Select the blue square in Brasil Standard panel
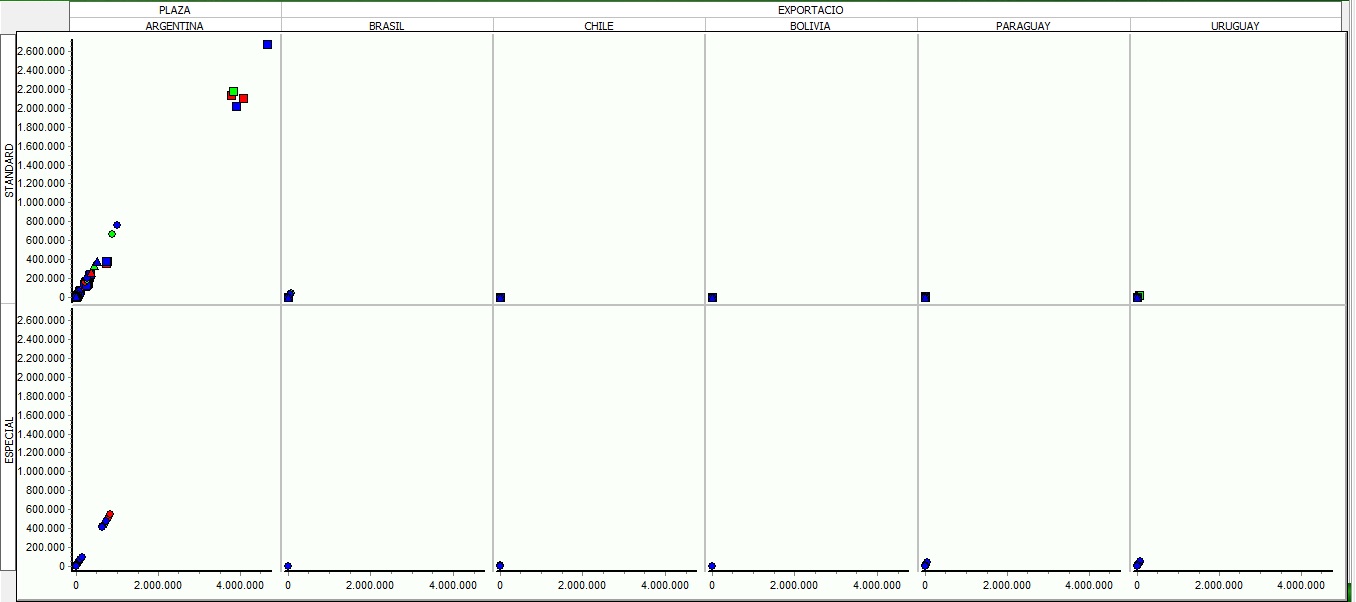The width and height of the screenshot is (1356, 602). tap(288, 297)
